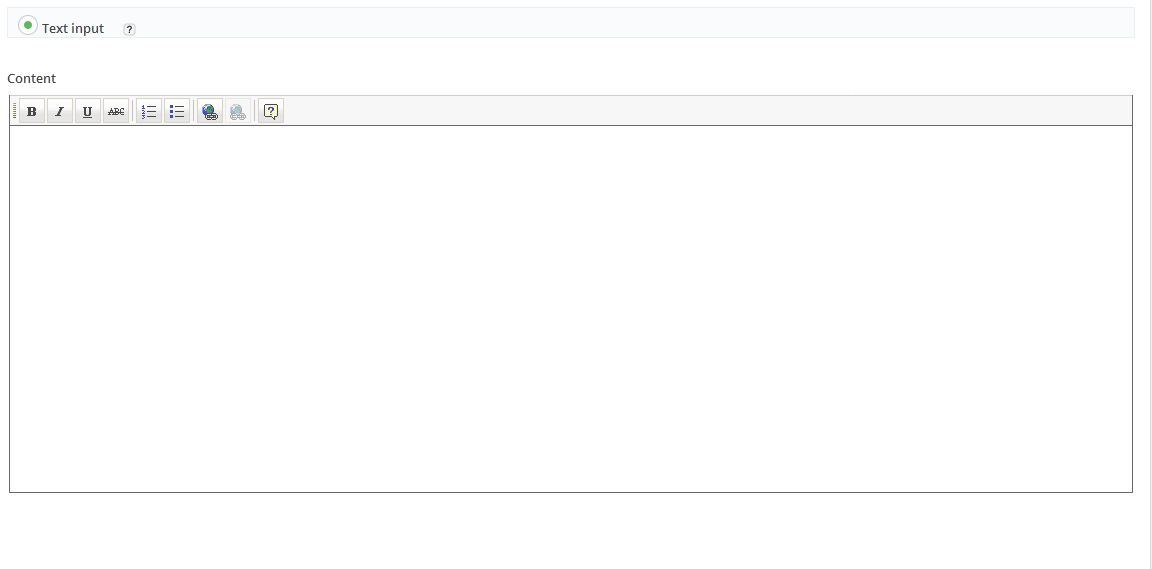Click blank page area below the editor
This screenshot has width=1152, height=569.
point(571,531)
